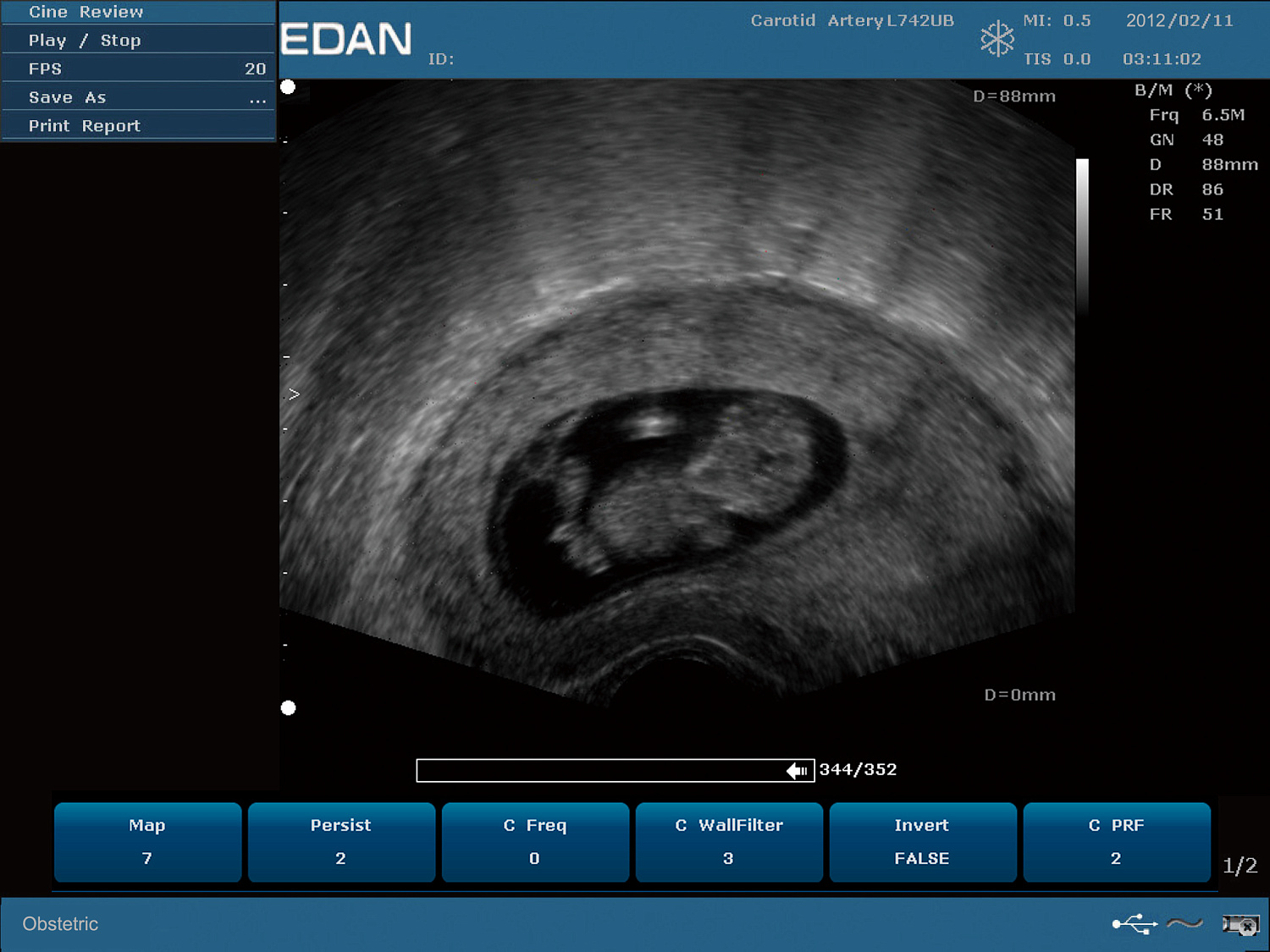Click the wave signal icon in status bar

tap(1184, 924)
